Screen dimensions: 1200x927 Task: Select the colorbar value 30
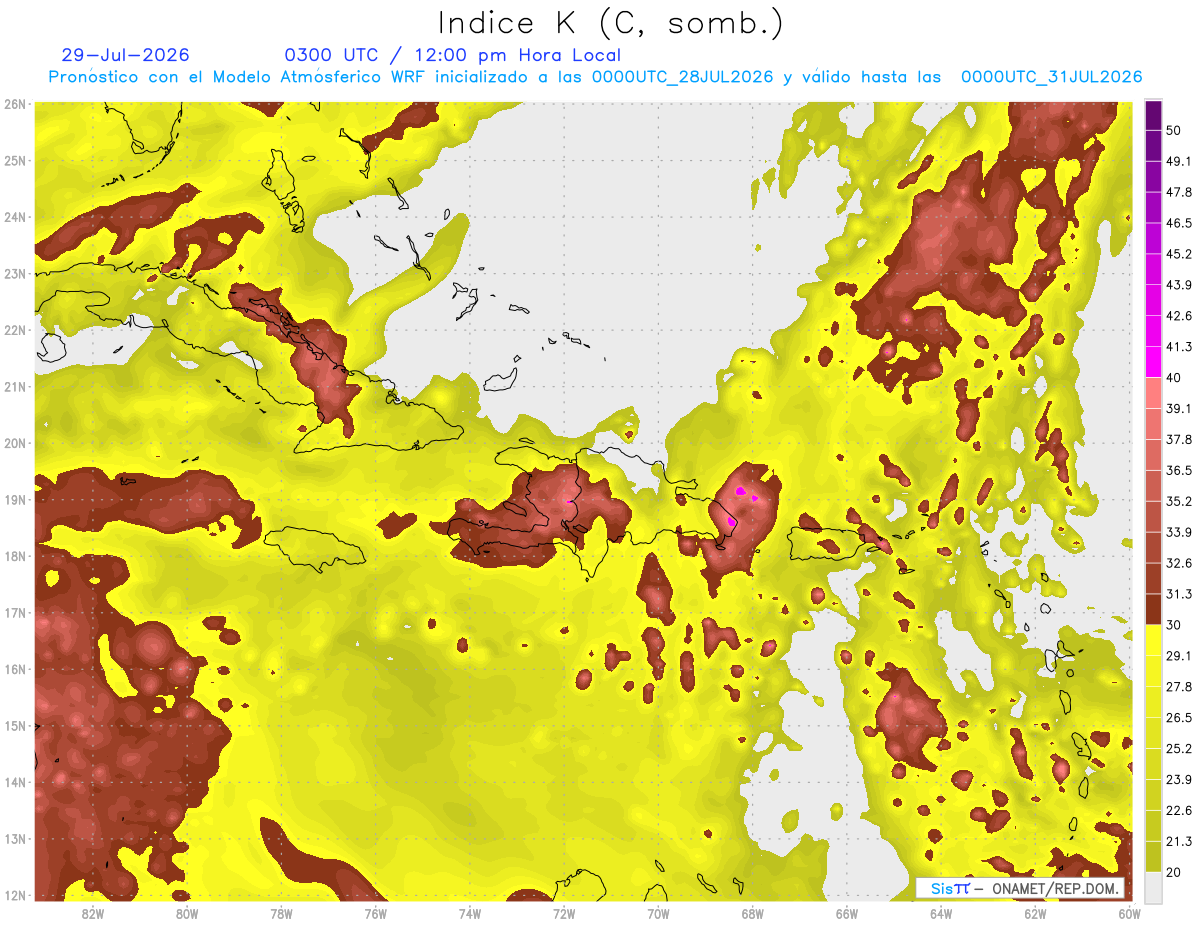[x=1175, y=625]
